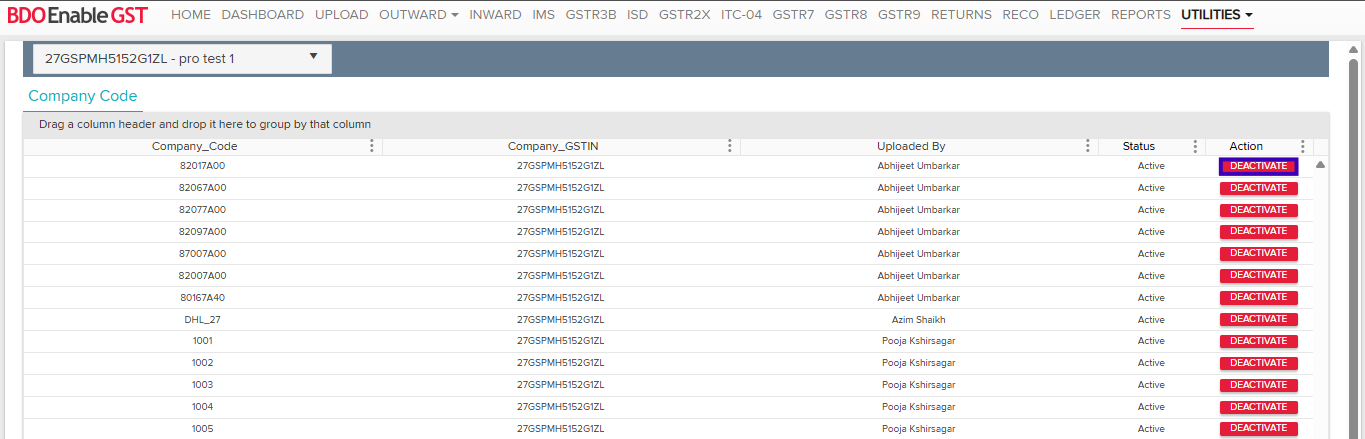This screenshot has height=439, width=1365.
Task: Open Company_GSTIN column options menu
Action: point(730,146)
